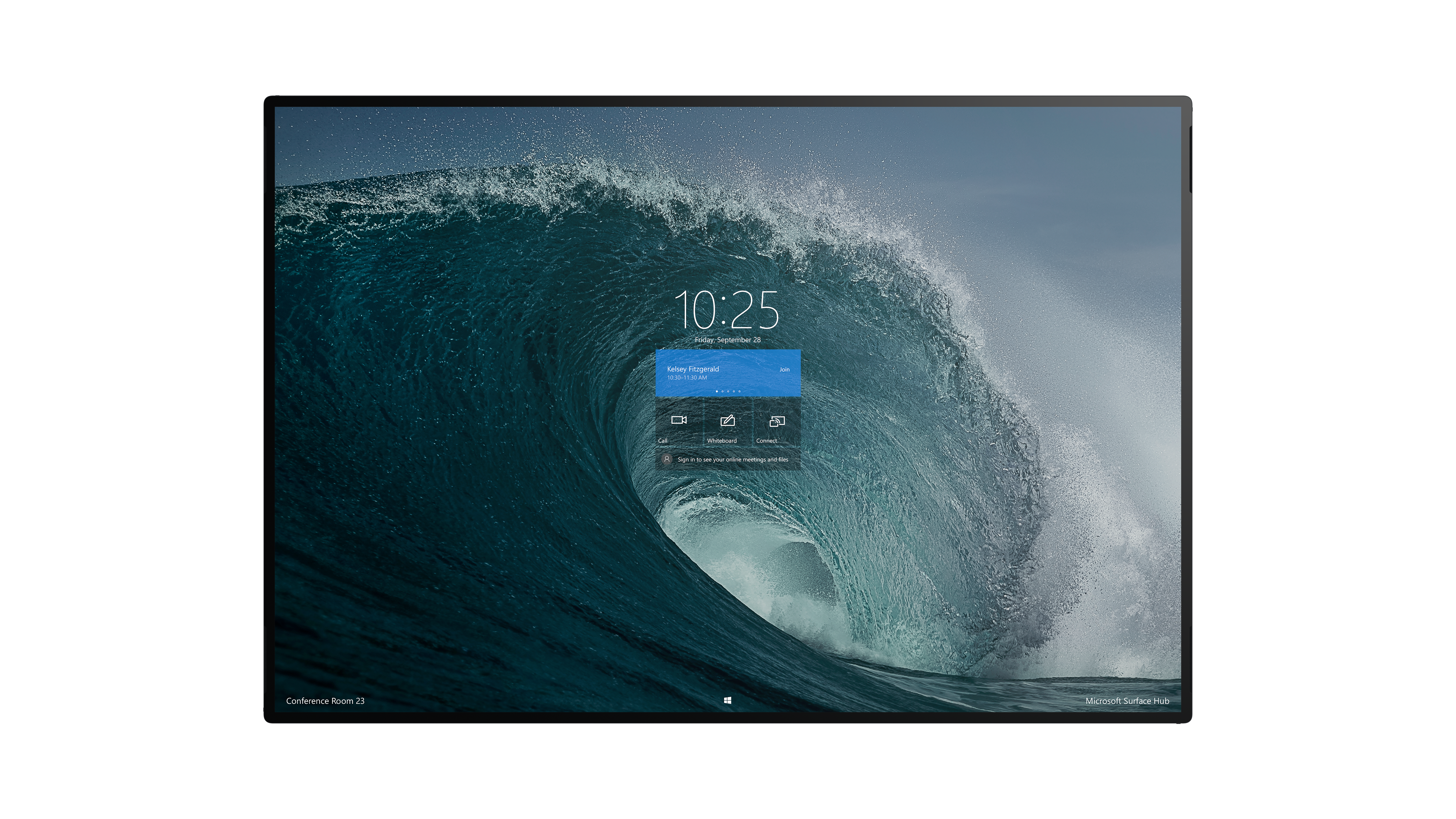Viewport: 1456px width, 819px height.
Task: Join Kelsey Fitzgerald's meeting
Action: [x=785, y=370]
